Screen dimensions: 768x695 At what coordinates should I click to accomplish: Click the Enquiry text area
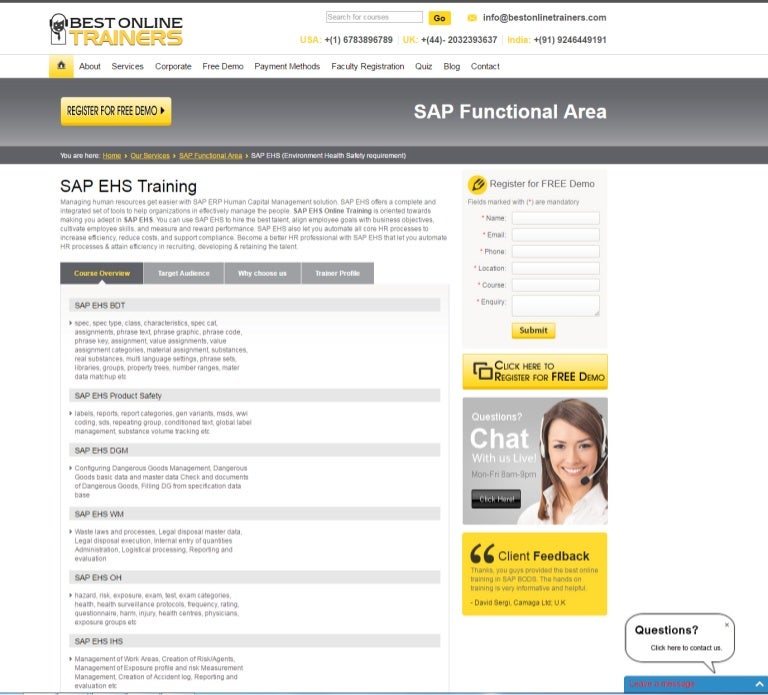click(555, 305)
